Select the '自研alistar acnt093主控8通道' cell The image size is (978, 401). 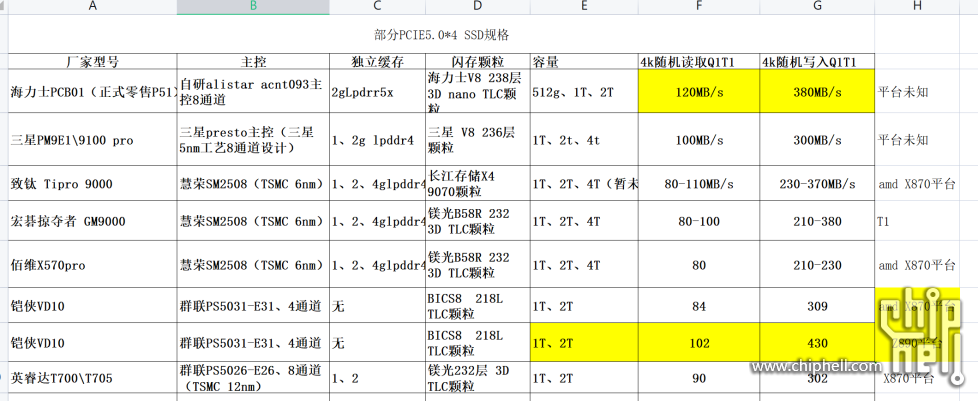point(253,91)
